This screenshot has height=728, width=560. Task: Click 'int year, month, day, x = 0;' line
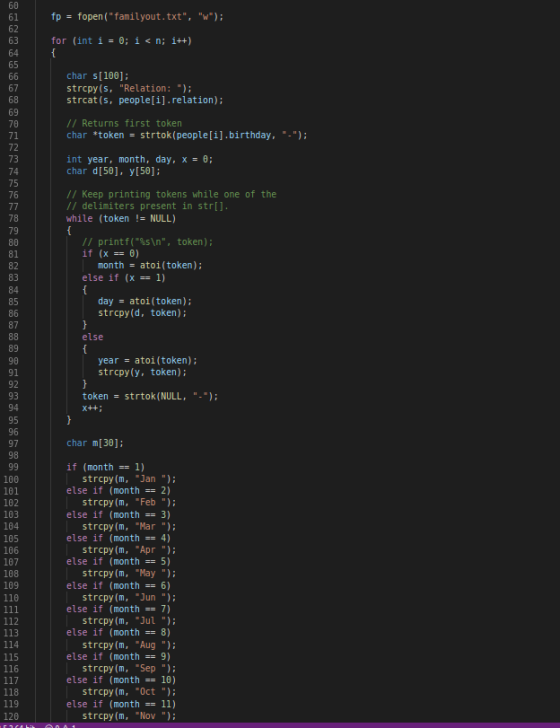(x=139, y=159)
